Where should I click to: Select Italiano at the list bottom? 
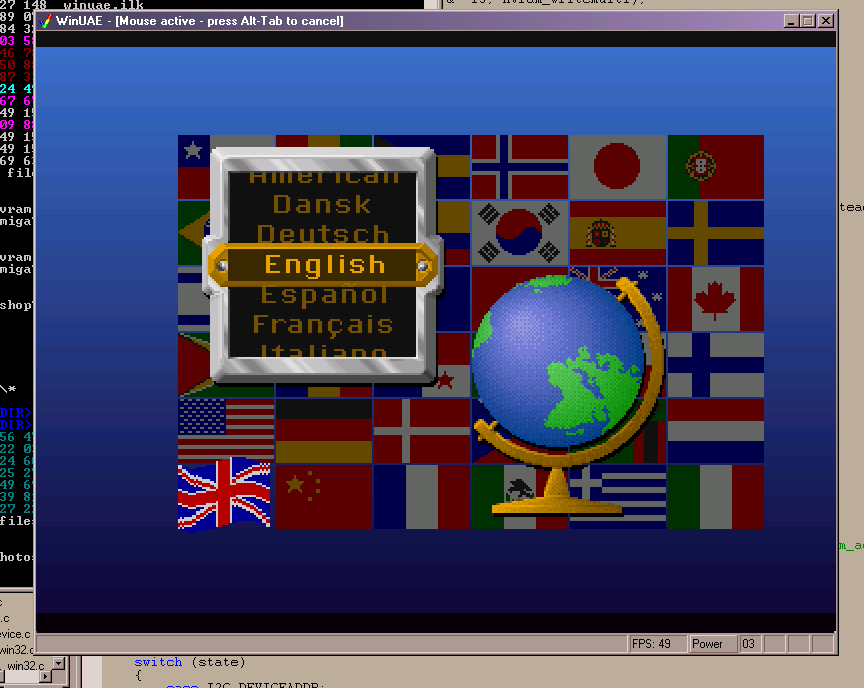click(323, 350)
